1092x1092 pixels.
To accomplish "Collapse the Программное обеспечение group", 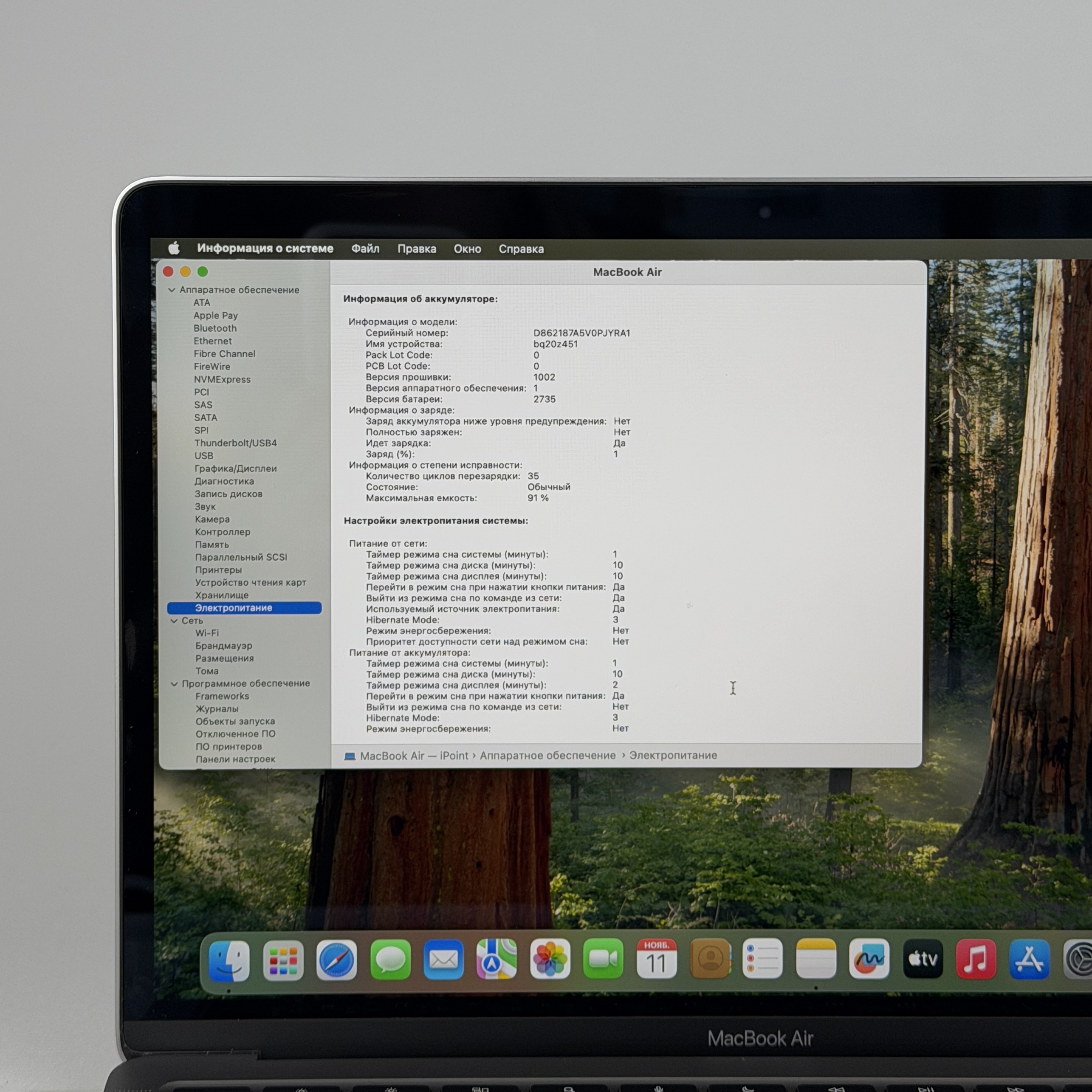I will click(174, 684).
